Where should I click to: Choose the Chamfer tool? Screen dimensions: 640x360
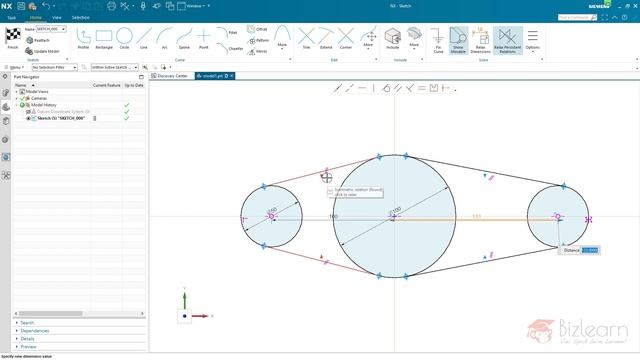(229, 48)
